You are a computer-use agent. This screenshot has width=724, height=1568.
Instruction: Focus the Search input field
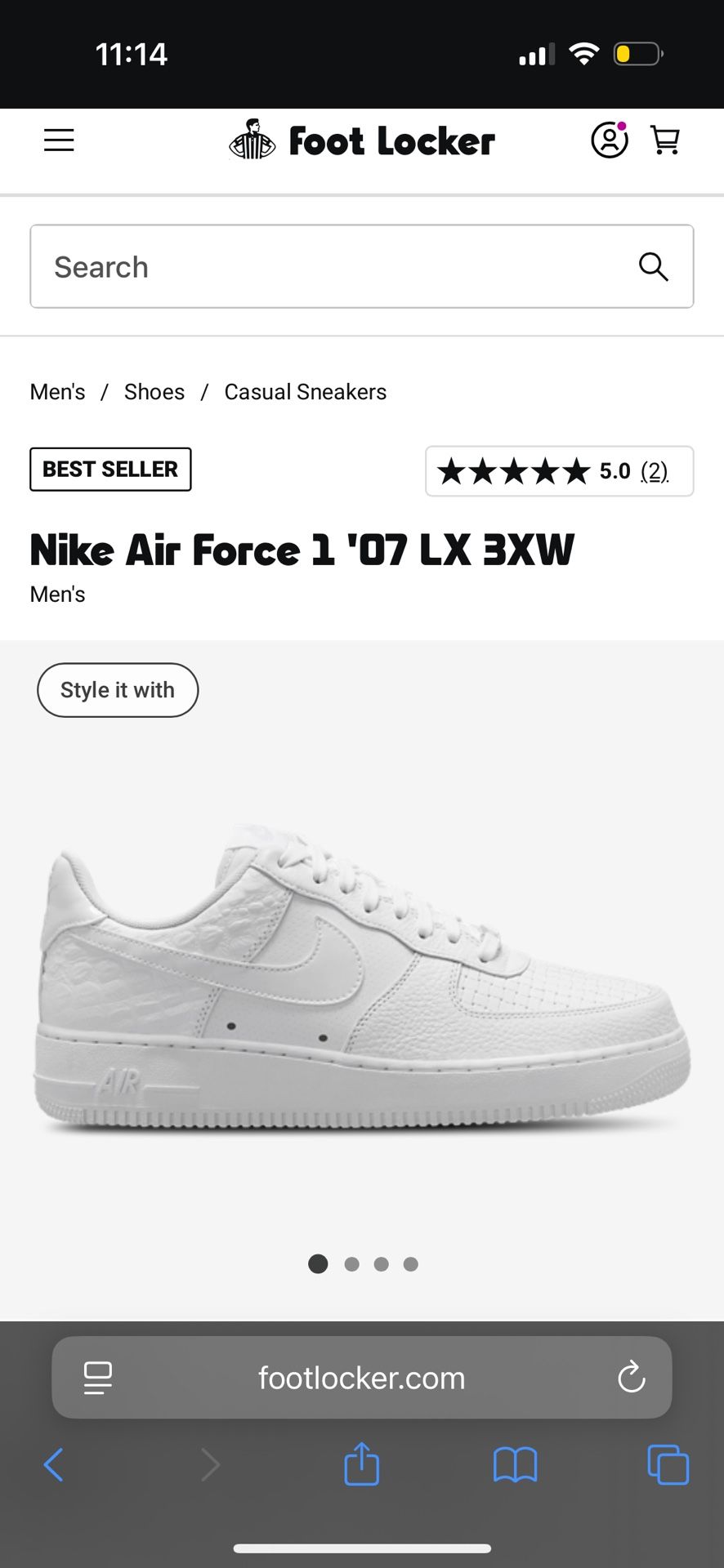click(x=362, y=266)
